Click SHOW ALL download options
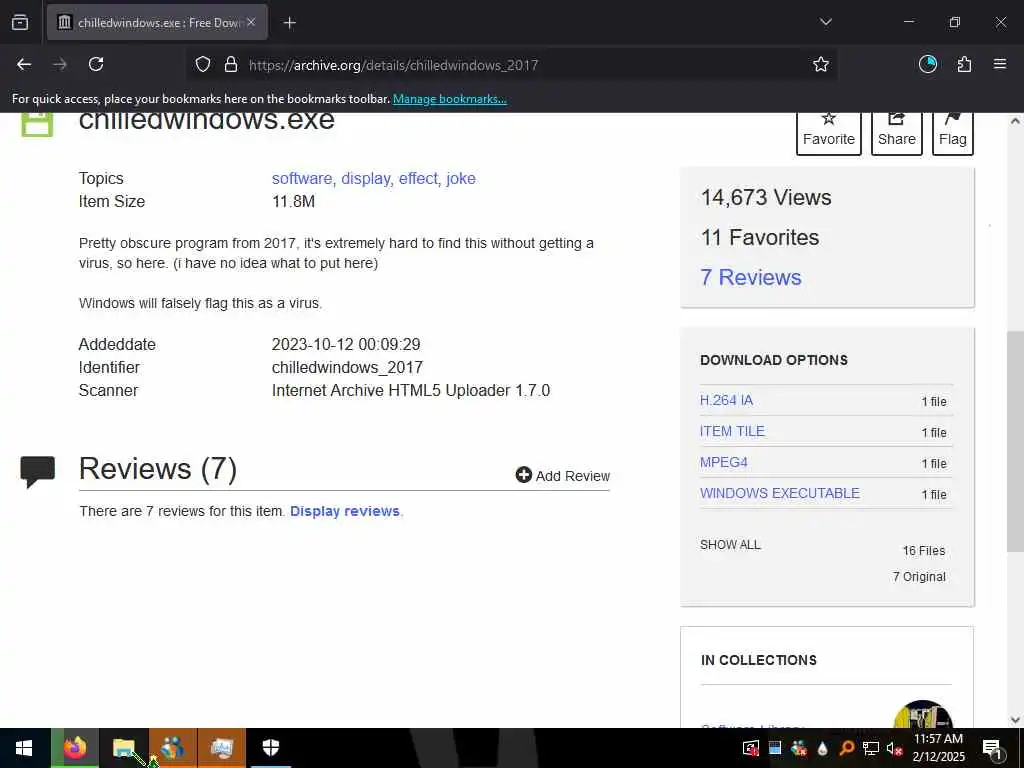Viewport: 1024px width, 768px height. click(730, 545)
